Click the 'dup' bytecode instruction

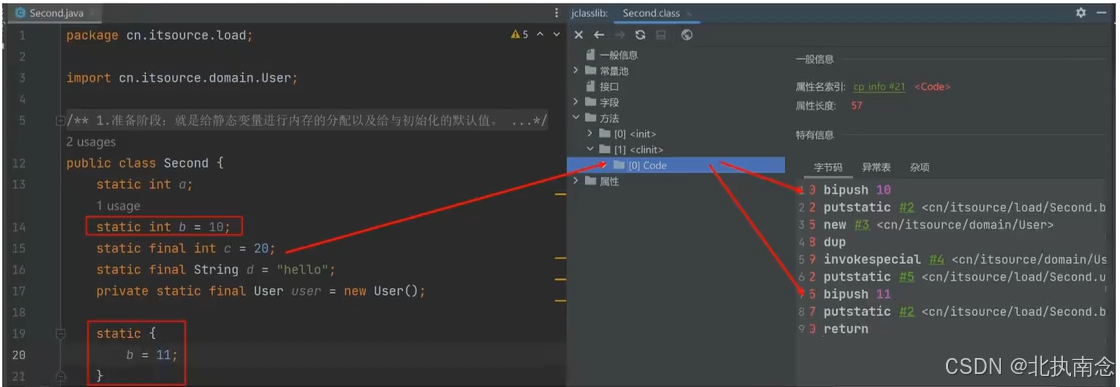click(834, 242)
